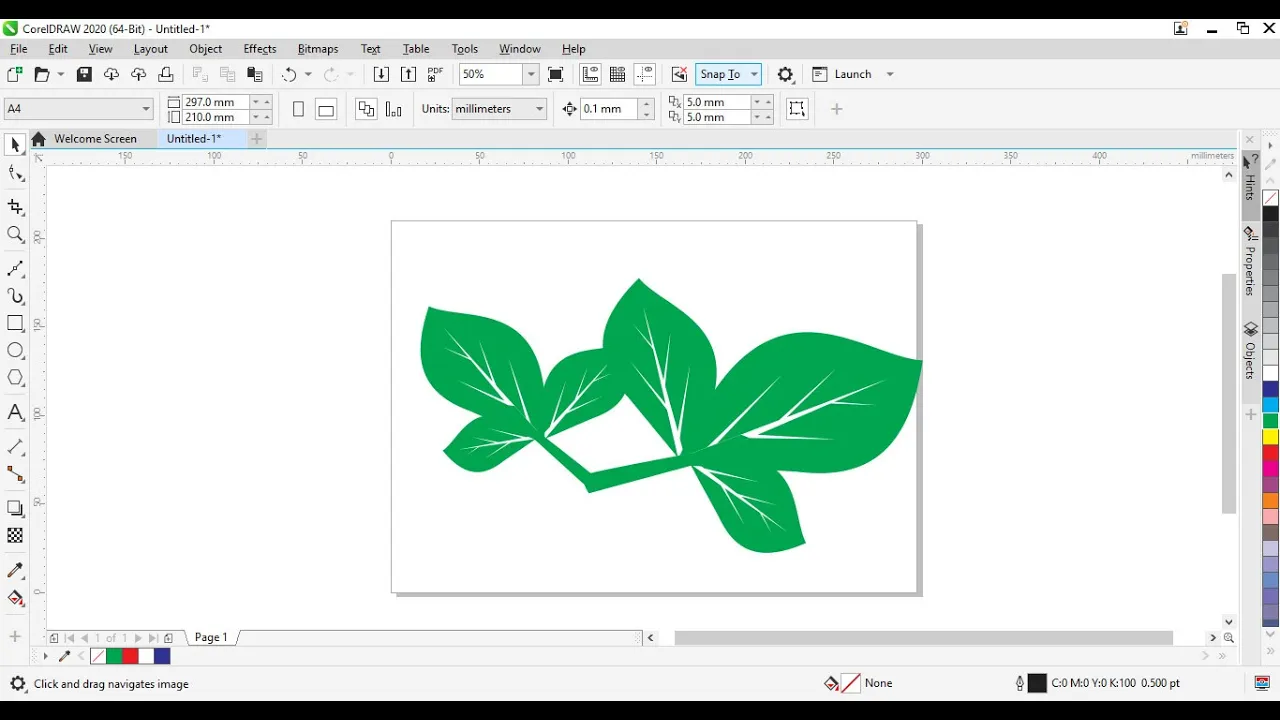Click the Import icon
The width and height of the screenshot is (1280, 720).
(x=381, y=74)
